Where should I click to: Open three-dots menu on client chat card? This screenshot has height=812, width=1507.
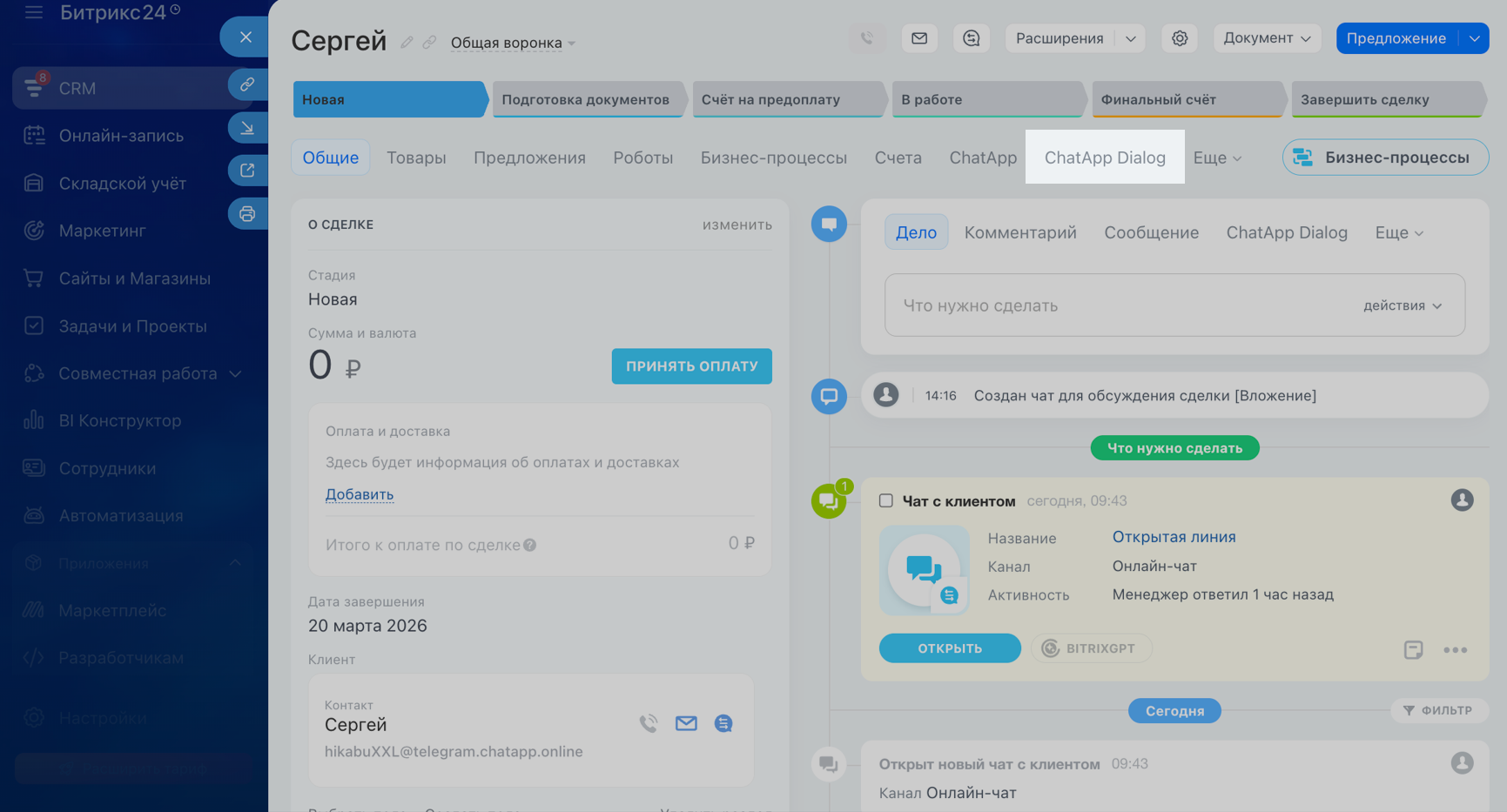click(x=1455, y=649)
